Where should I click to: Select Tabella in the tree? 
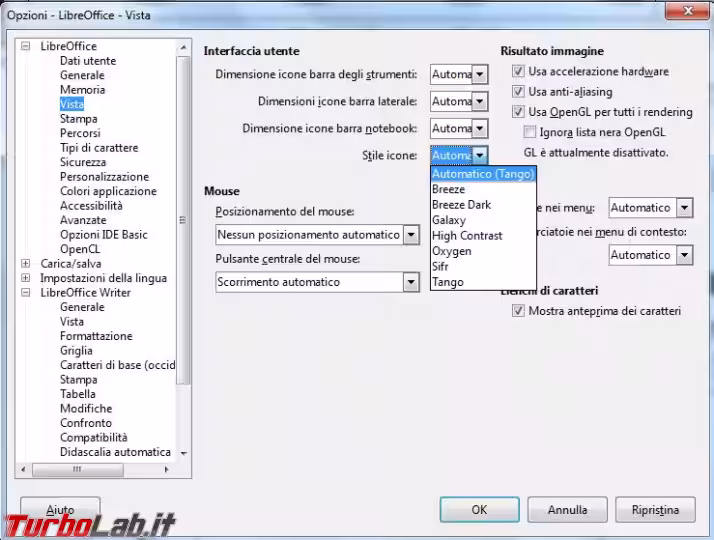pyautogui.click(x=77, y=394)
